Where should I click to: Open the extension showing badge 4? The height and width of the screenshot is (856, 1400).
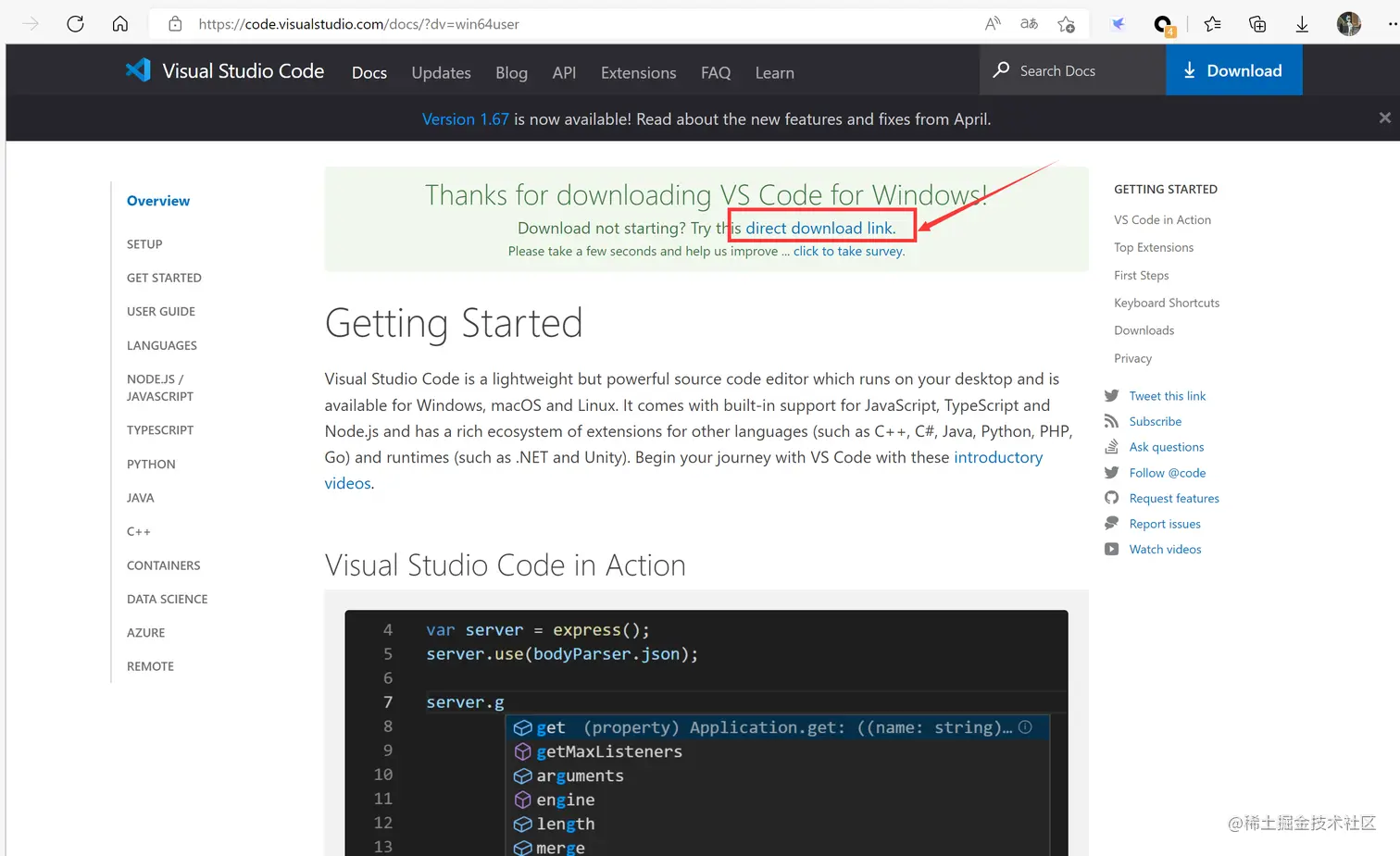1163,23
